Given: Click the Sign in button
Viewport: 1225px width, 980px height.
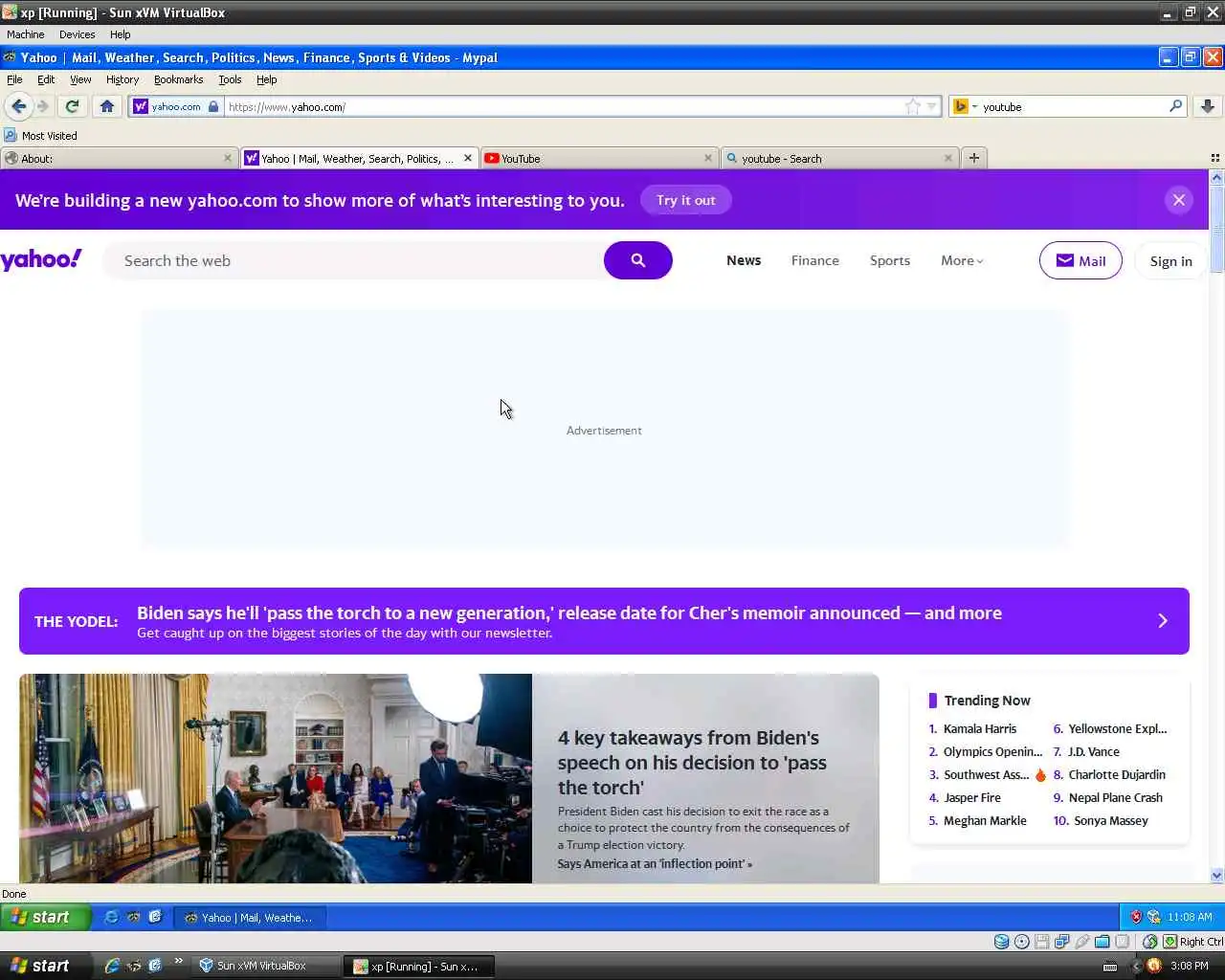Looking at the screenshot, I should [x=1170, y=260].
